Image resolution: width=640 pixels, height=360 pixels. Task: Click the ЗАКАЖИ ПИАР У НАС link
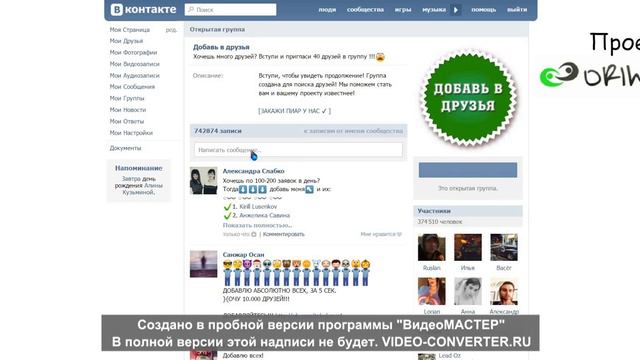(x=294, y=111)
